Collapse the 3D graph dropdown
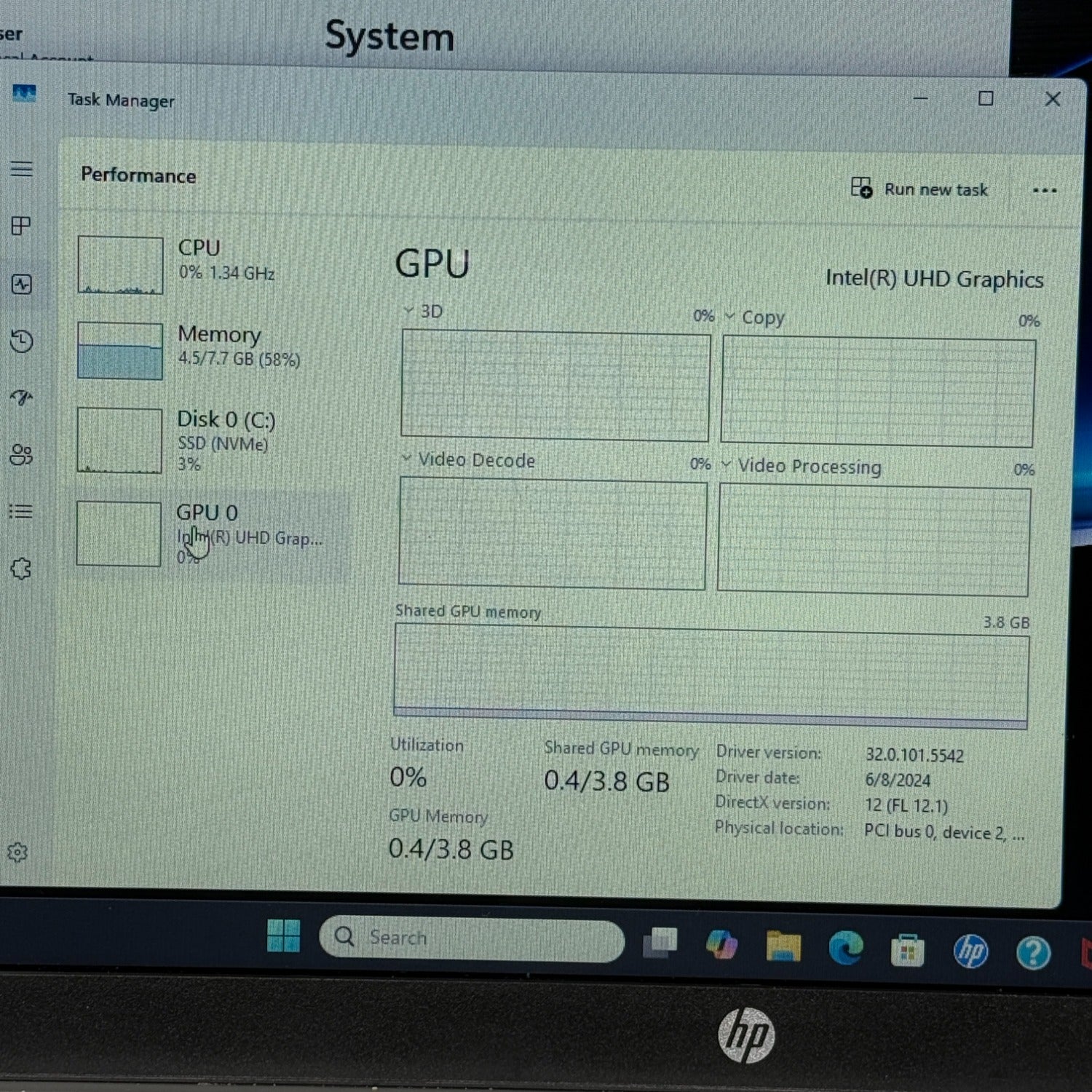Screen dimensions: 1092x1092 click(x=409, y=311)
